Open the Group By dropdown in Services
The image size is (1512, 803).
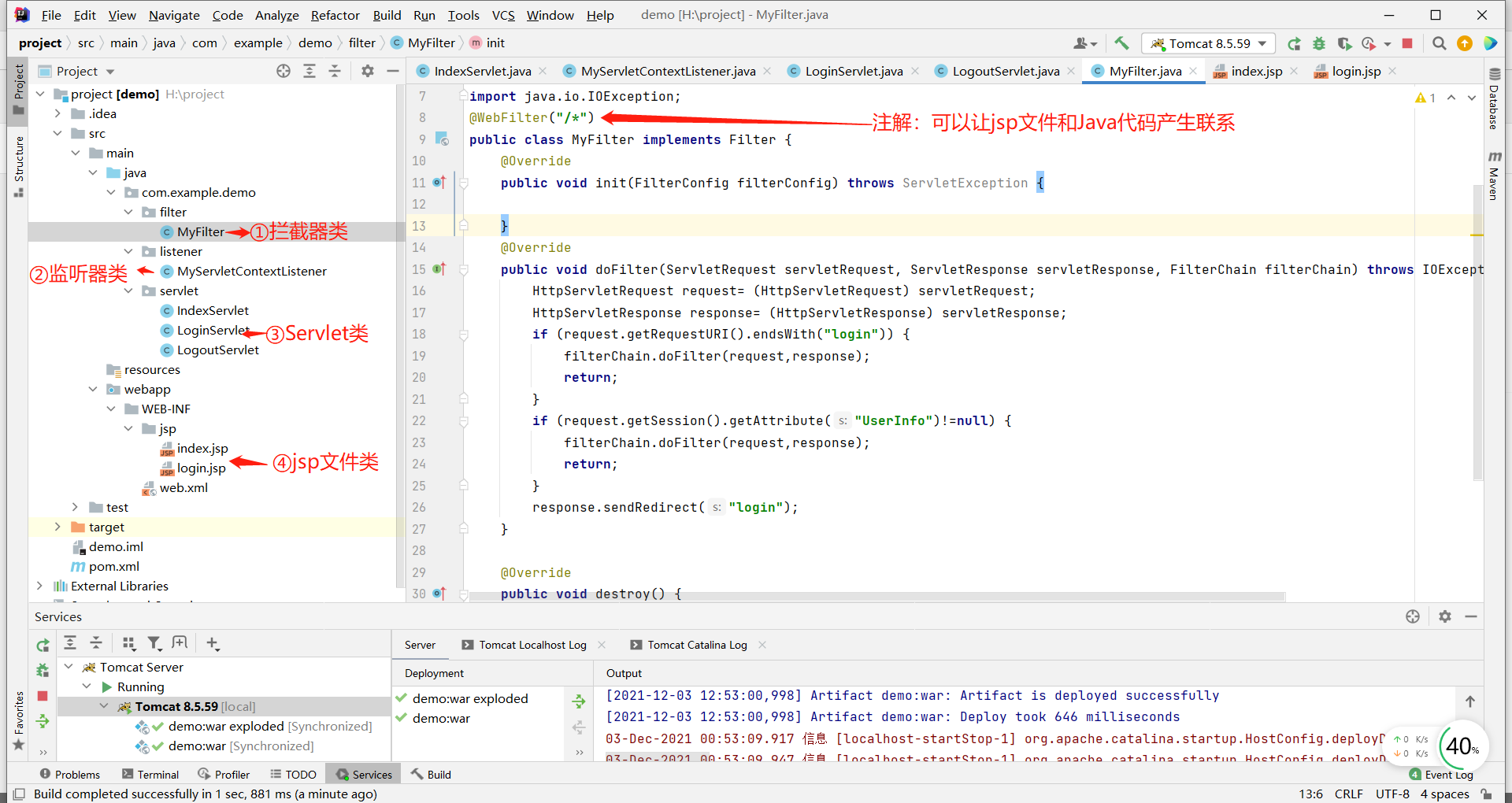129,643
